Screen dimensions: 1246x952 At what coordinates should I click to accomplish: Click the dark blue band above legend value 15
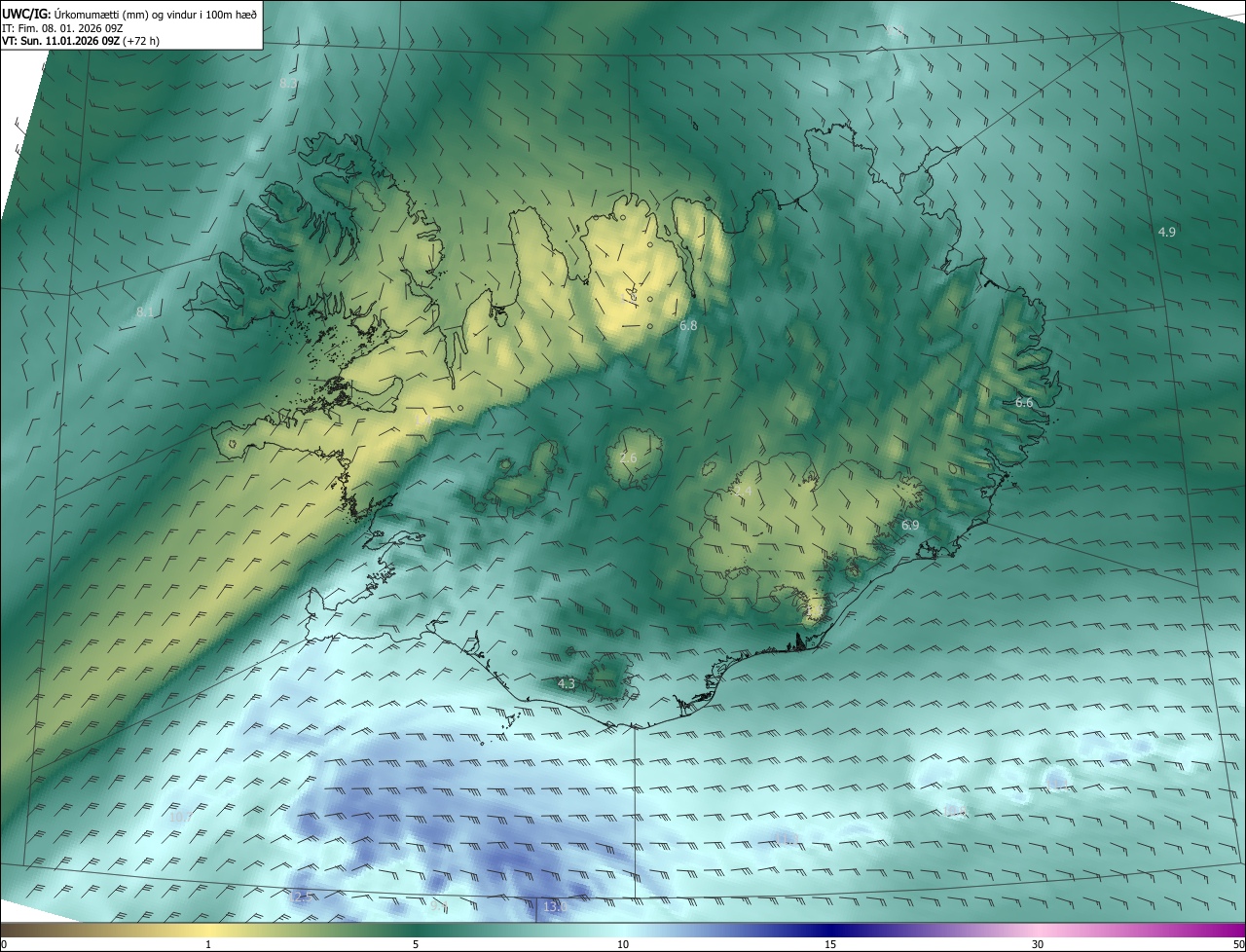pos(830,930)
